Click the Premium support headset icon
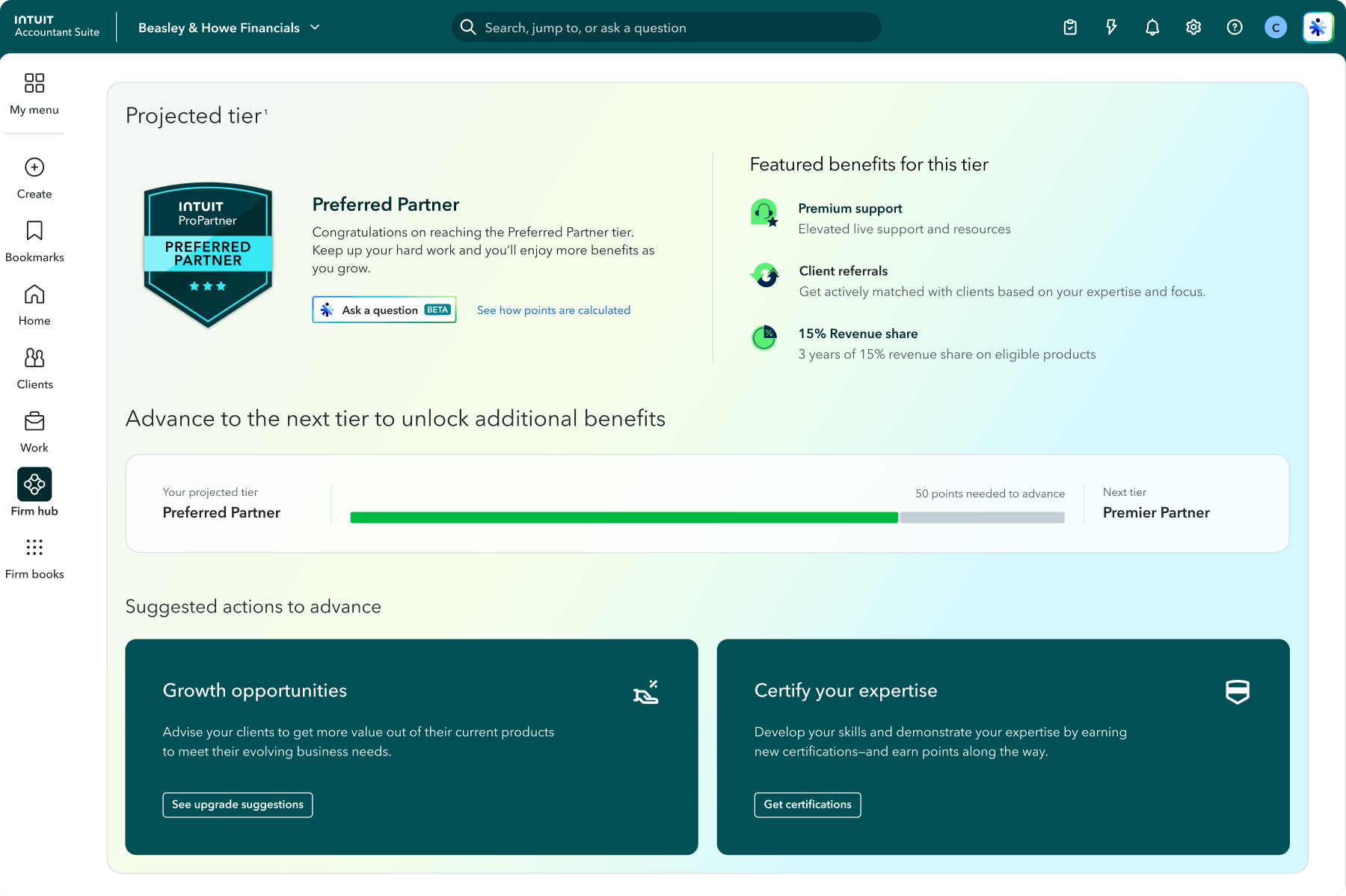This screenshot has height=896, width=1346. click(x=764, y=212)
